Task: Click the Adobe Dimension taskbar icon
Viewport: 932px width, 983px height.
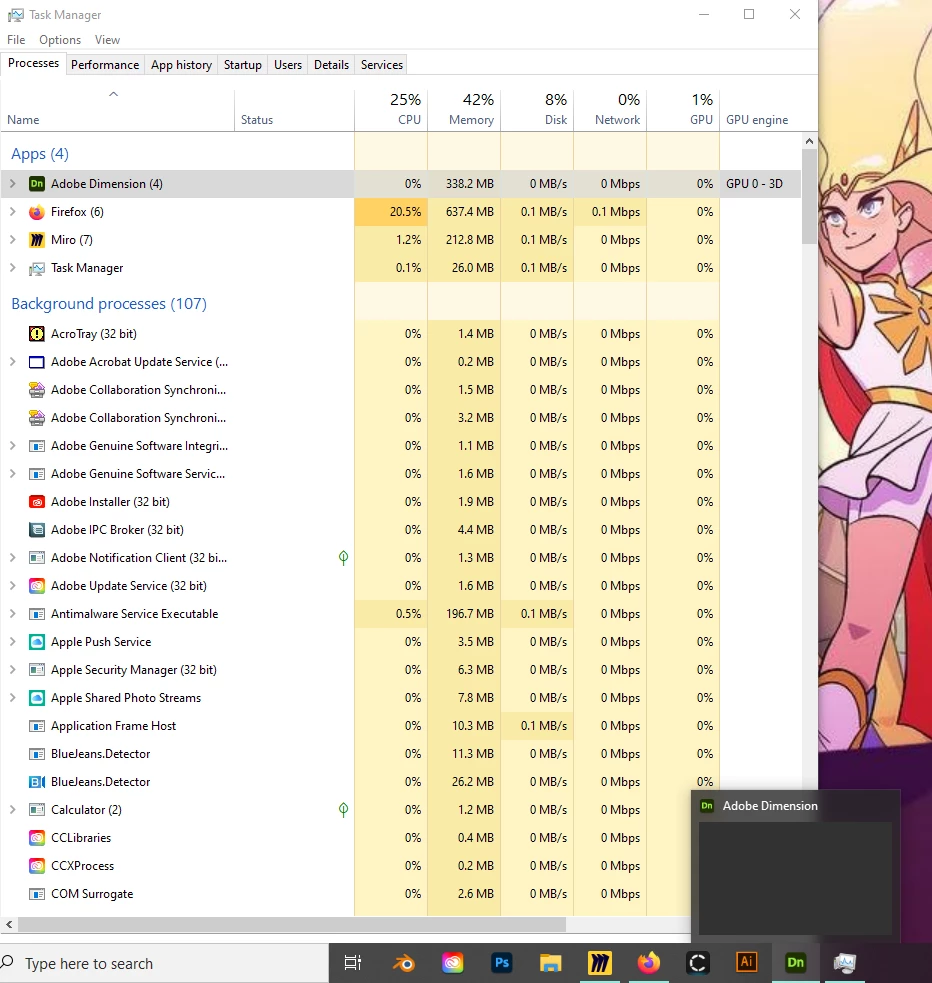Action: (x=795, y=962)
